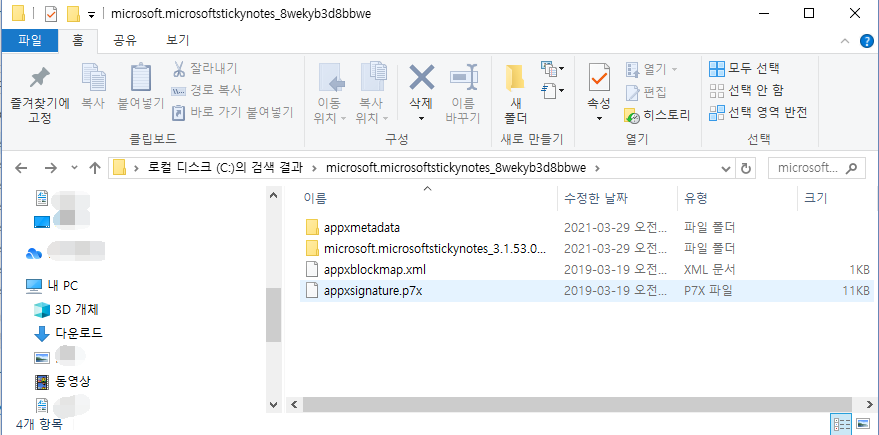Click the 히스토리 (History) icon
This screenshot has width=879, height=435.
[x=632, y=116]
